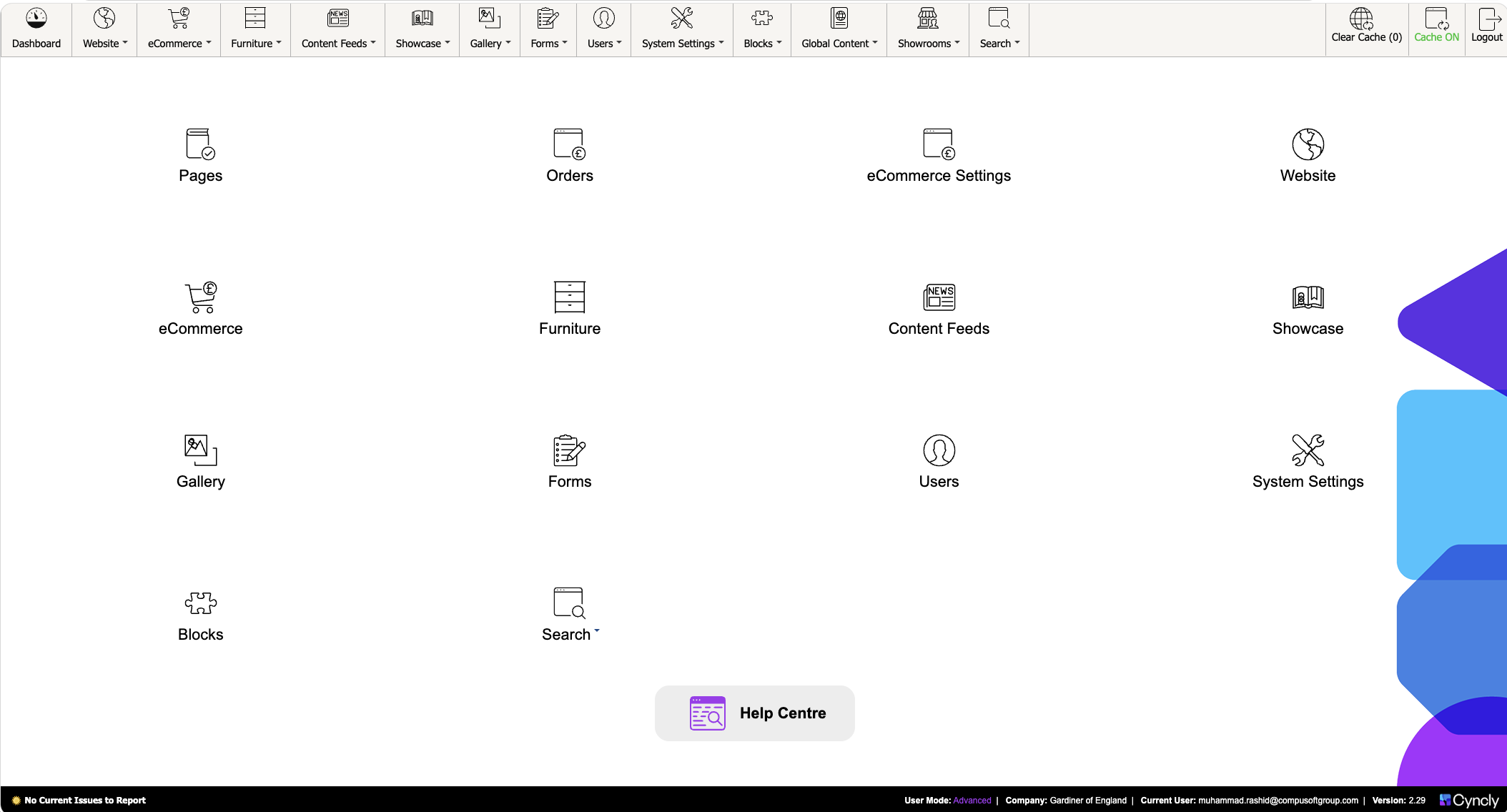Open the Help Centre button
The width and height of the screenshot is (1507, 812).
(755, 713)
